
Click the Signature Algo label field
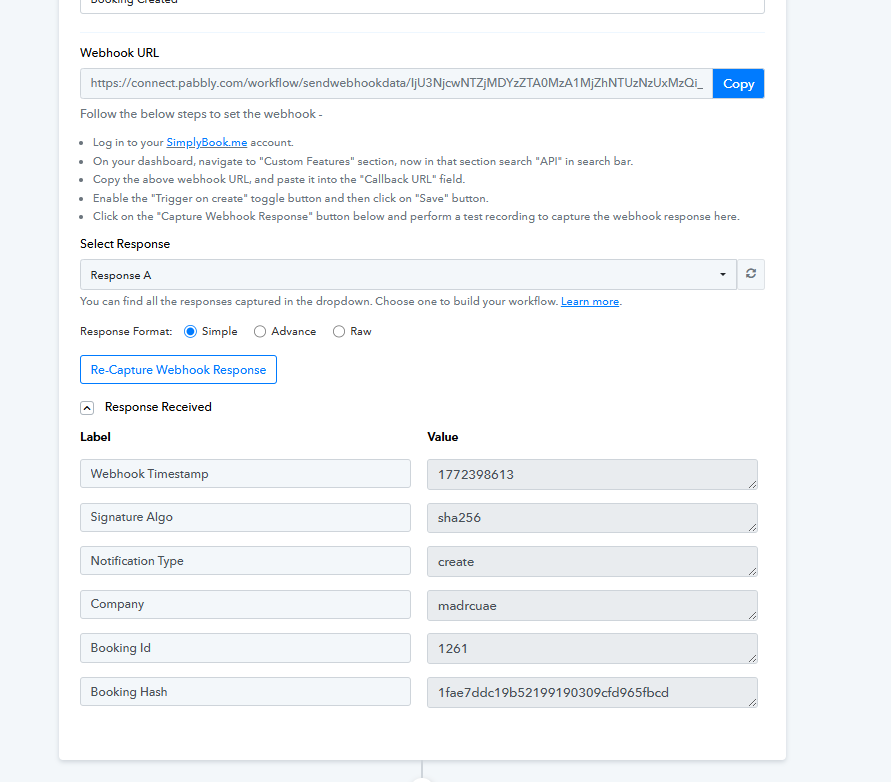pos(245,518)
